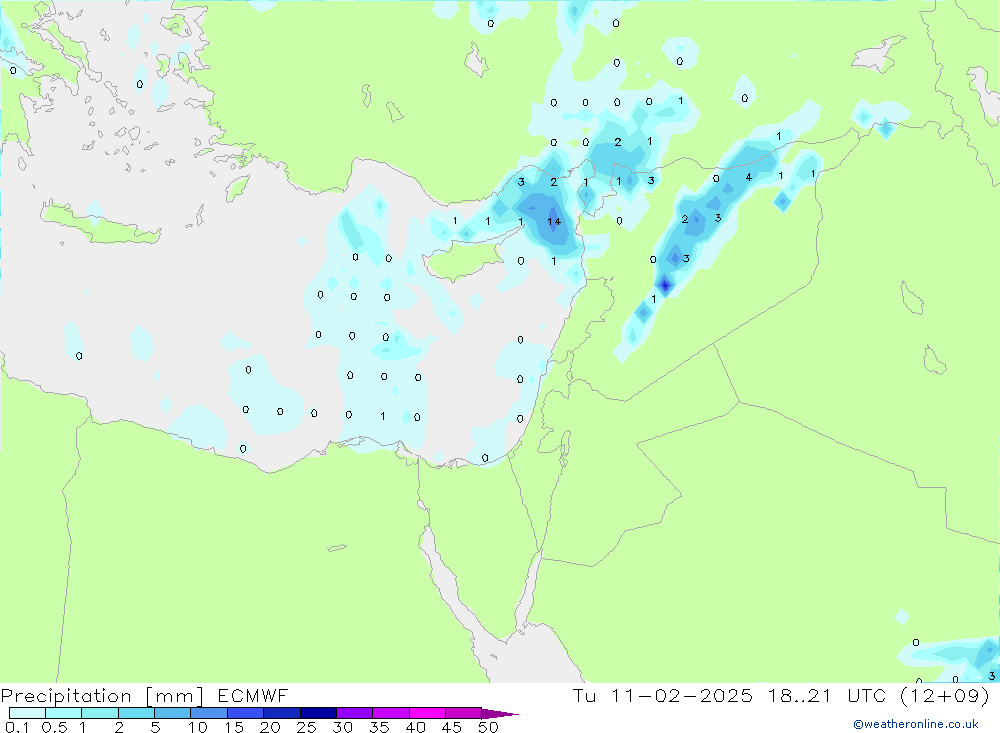Screen dimensions: 1000x733
Task: Click the legend scale label '10'
Action: pos(197,727)
